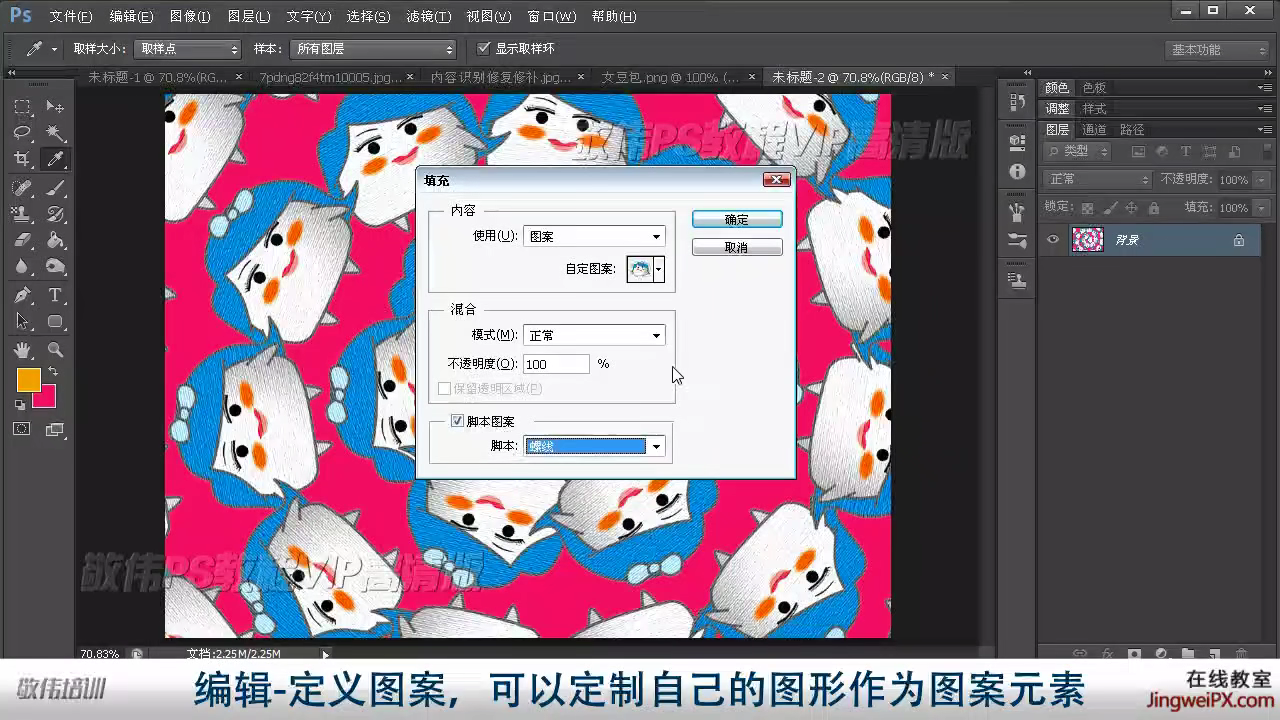Select the Horizontal Type tool
Screen dimensions: 1280x720
55,295
